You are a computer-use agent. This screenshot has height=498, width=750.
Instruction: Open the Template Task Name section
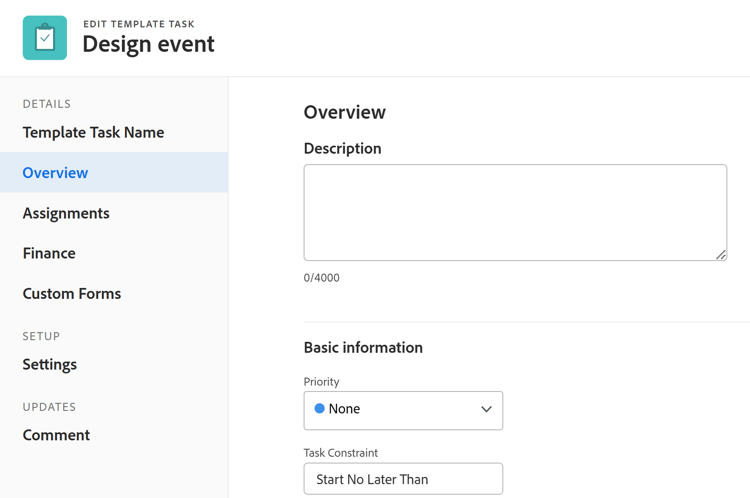click(x=93, y=132)
